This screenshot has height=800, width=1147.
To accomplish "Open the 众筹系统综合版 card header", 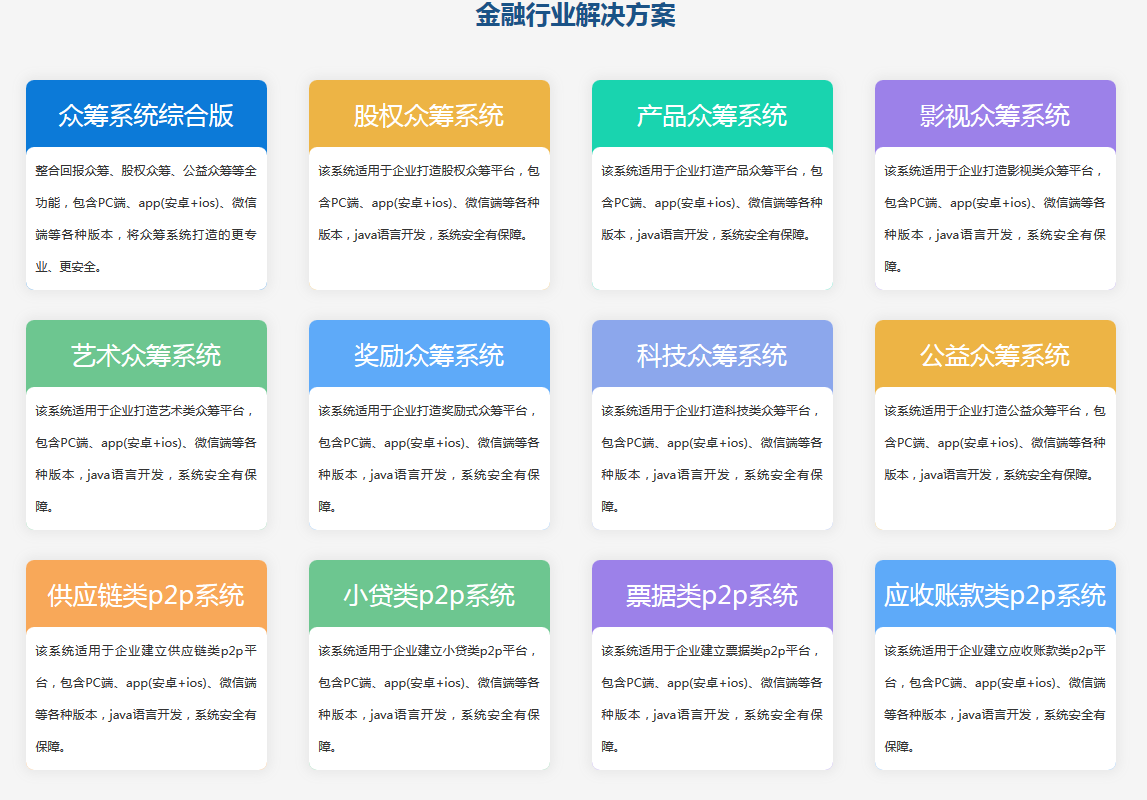I will [146, 115].
